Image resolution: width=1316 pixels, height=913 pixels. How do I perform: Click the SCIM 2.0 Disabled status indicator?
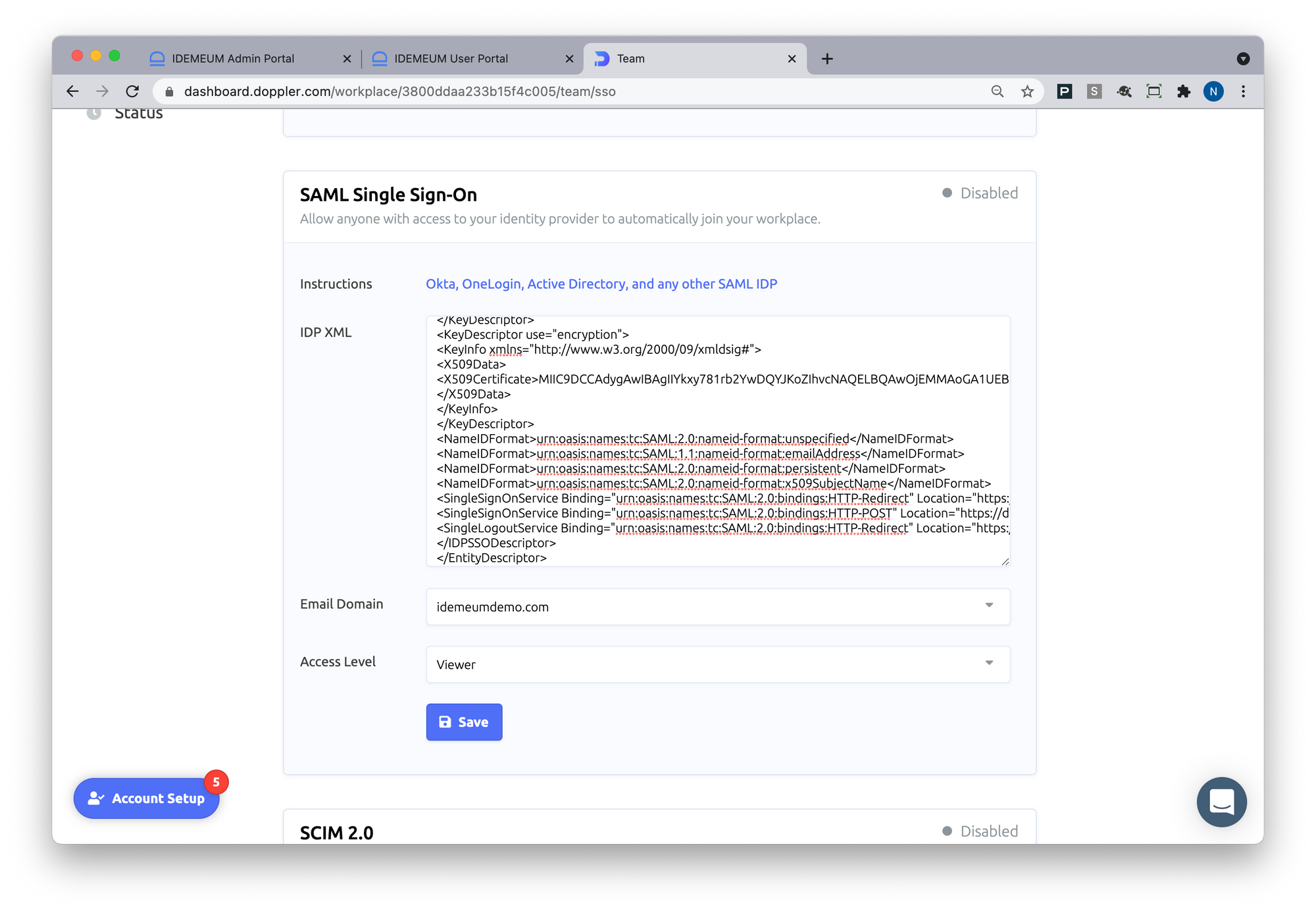click(980, 831)
